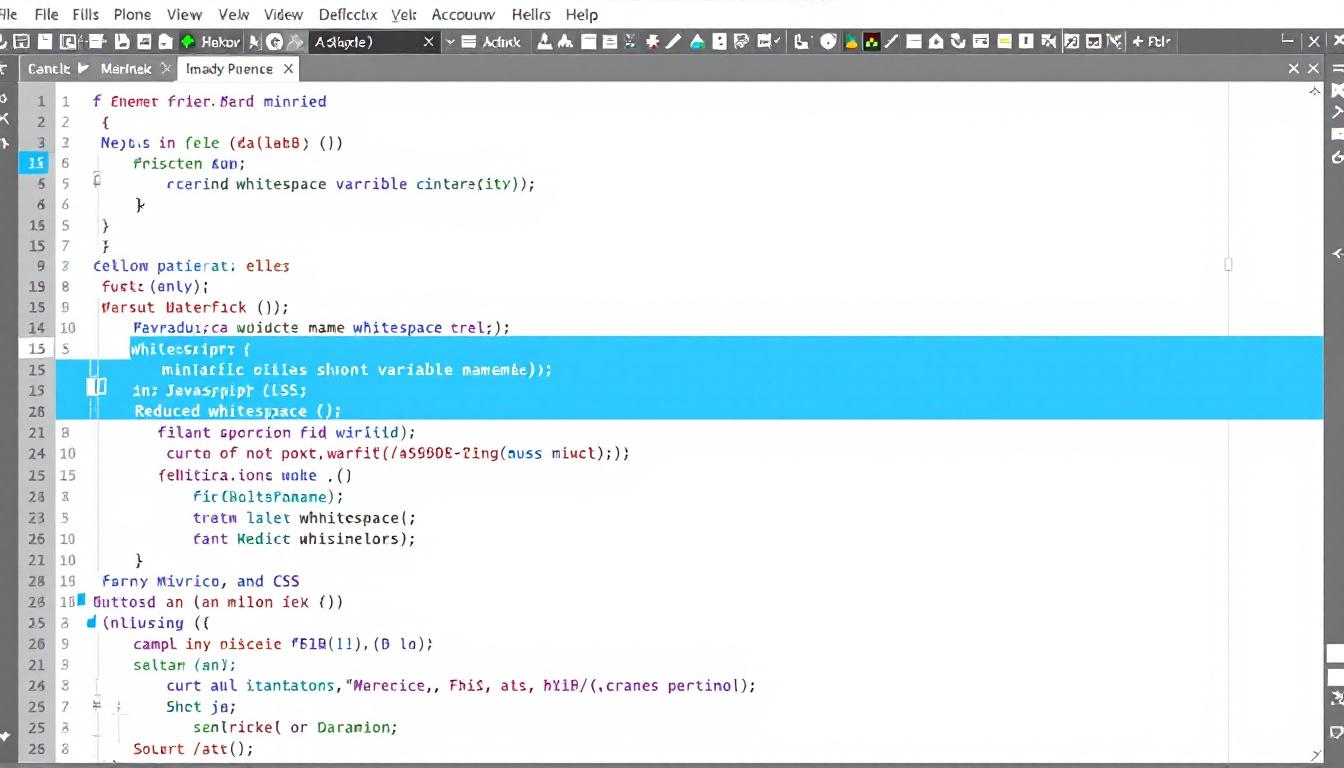Toggle the breakpoint marker on line 15
This screenshot has width=1344, height=768.
(36, 162)
